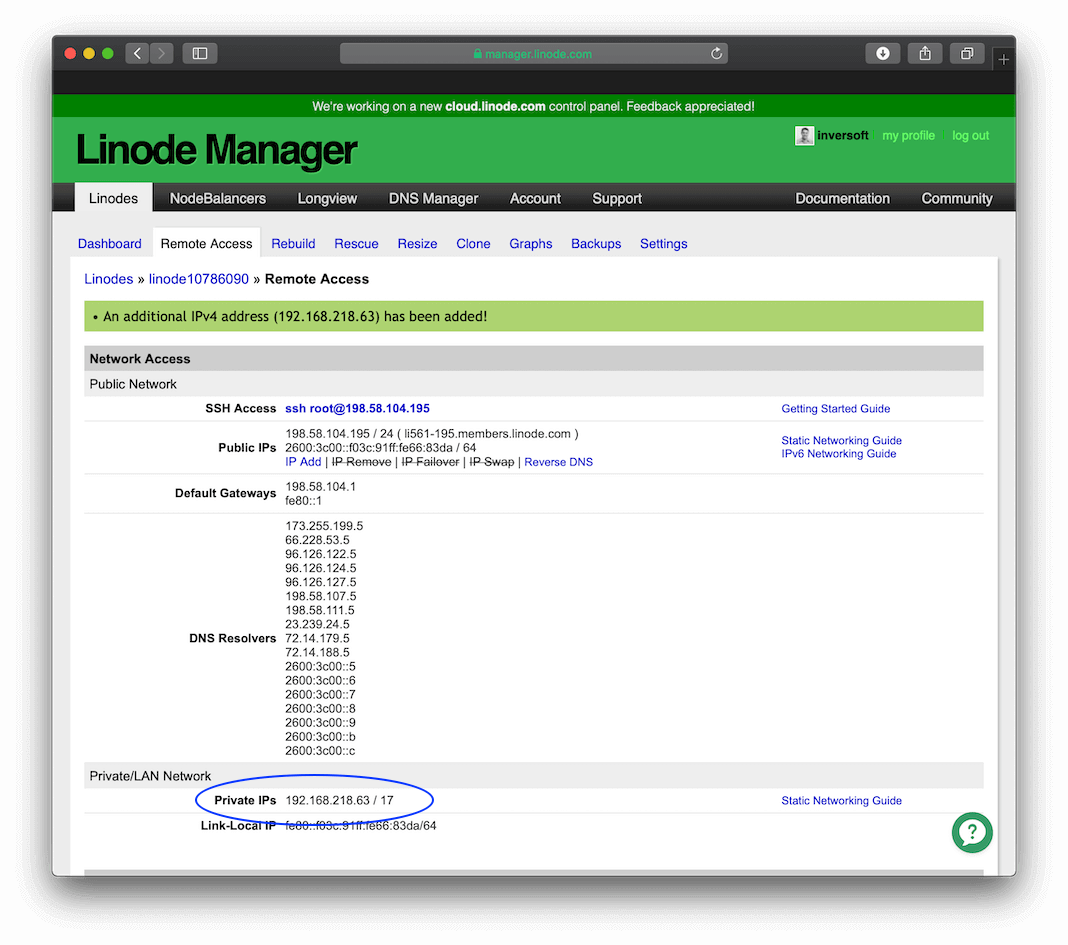The image size is (1068, 945).
Task: Open the IPv6 Networking Guide link
Action: (x=838, y=454)
